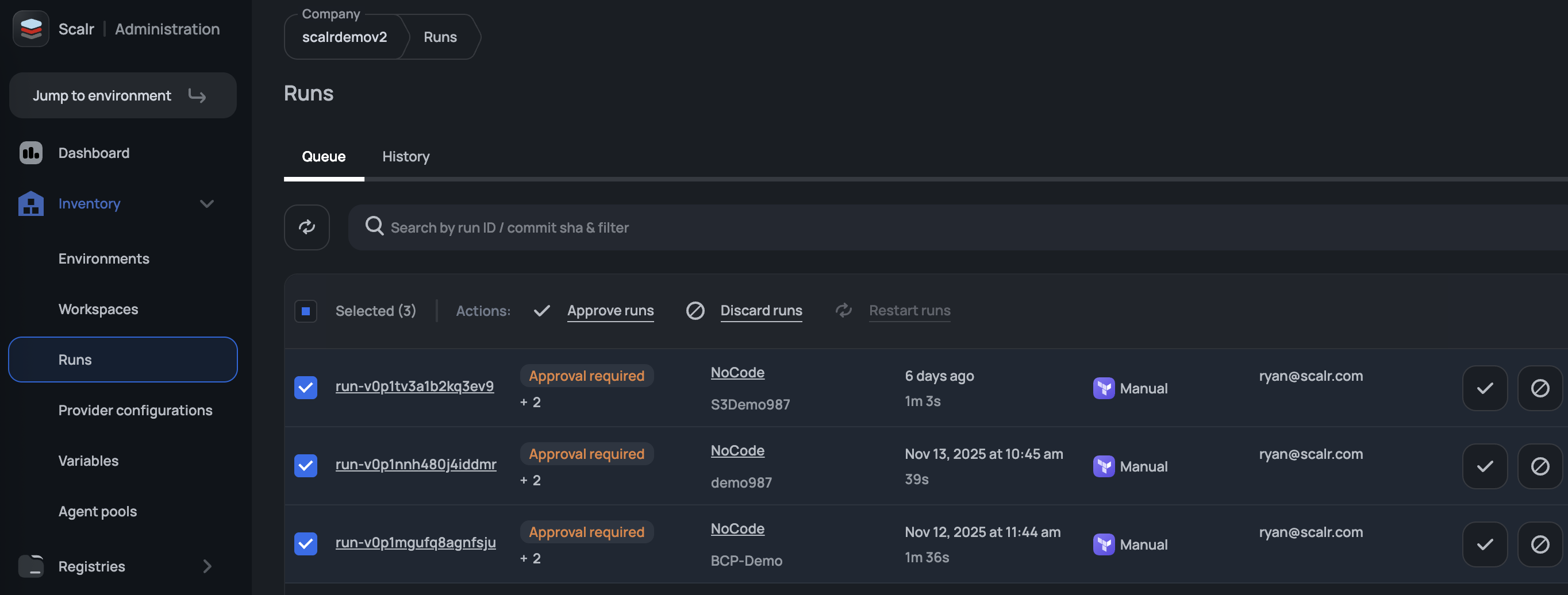
Task: Toggle the select-all runs checkbox
Action: tap(306, 311)
